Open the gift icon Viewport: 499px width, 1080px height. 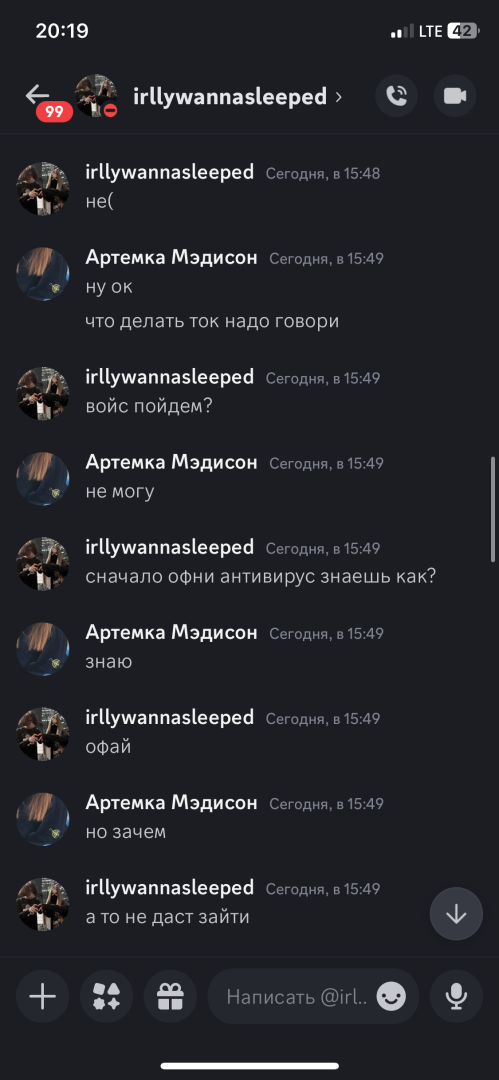[170, 996]
